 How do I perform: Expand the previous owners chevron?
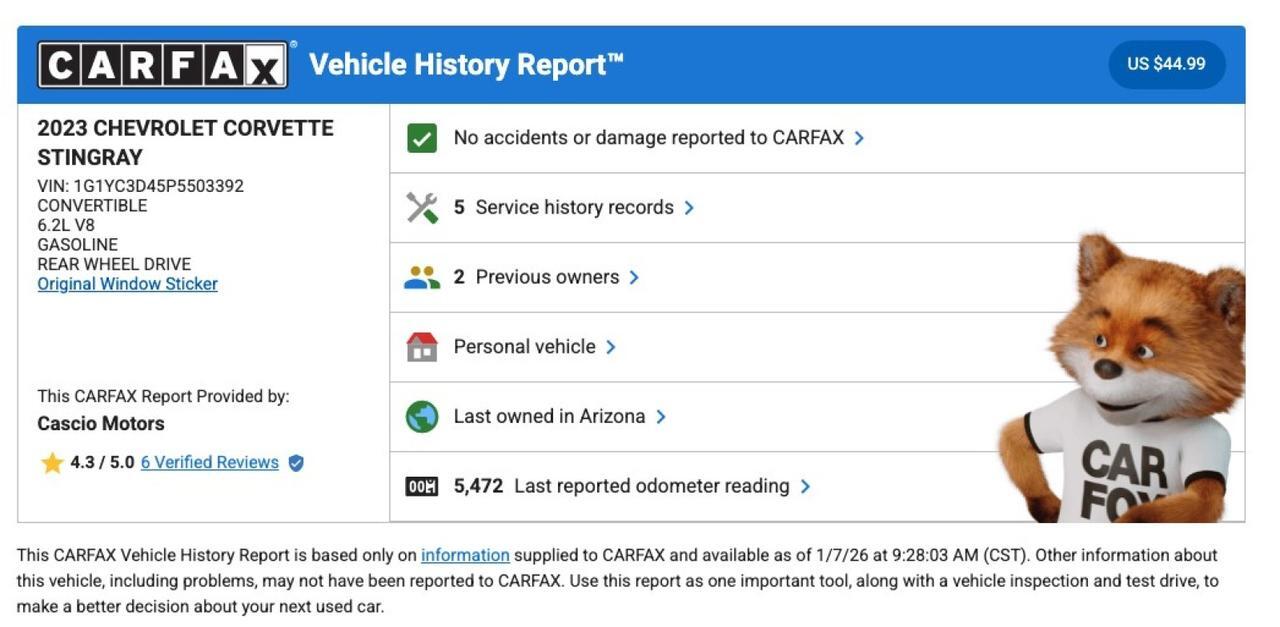click(x=634, y=278)
